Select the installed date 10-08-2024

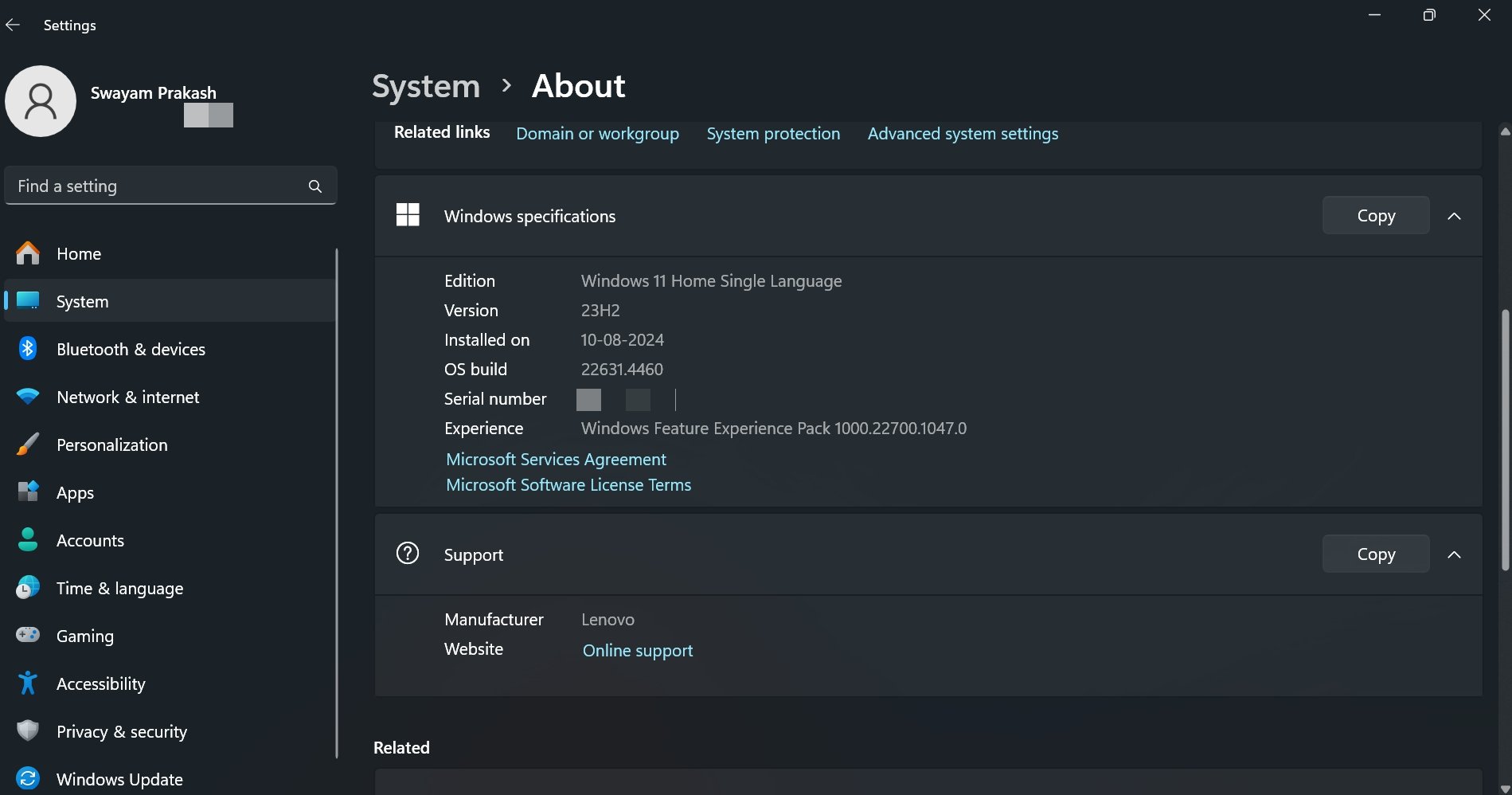click(622, 340)
